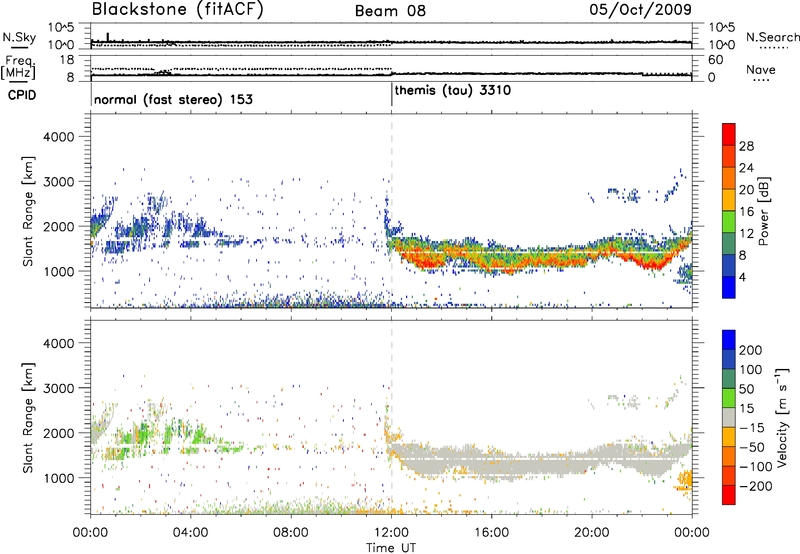This screenshot has width=800, height=554.
Task: Select the bright blue bottom Power colorbar segment
Action: coord(729,287)
